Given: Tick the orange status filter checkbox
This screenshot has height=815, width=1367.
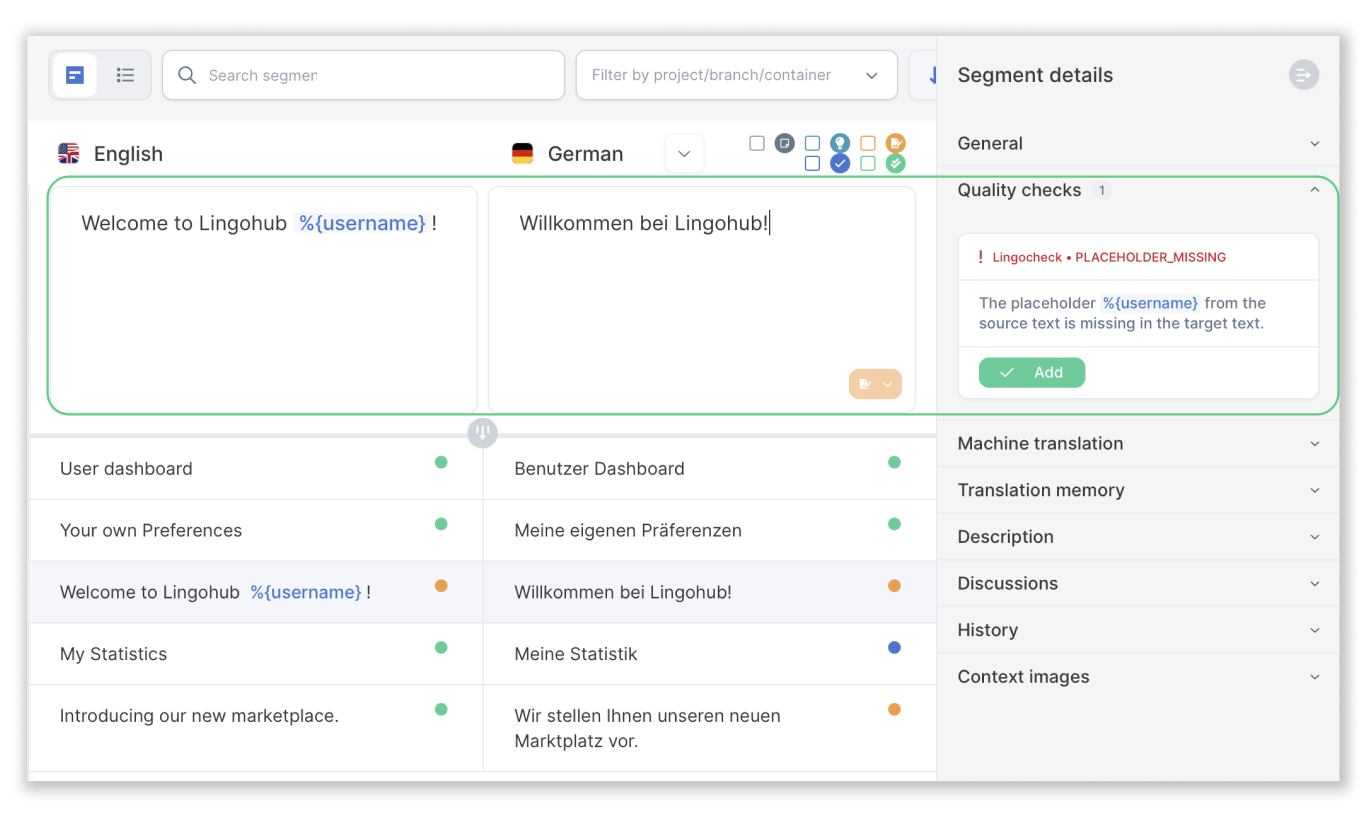Looking at the screenshot, I should [x=868, y=143].
